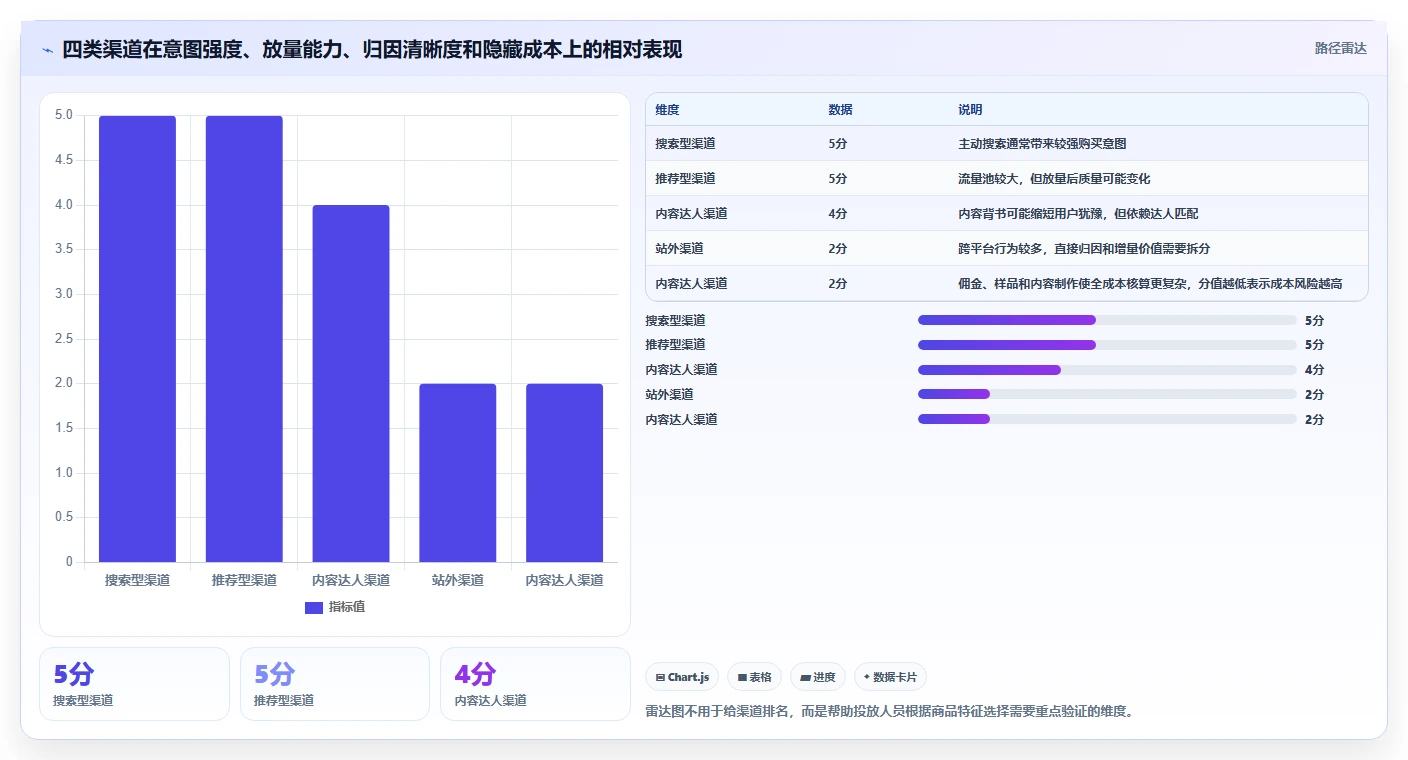Click the 路径雷达 label in the header
The image size is (1408, 760).
click(1340, 48)
